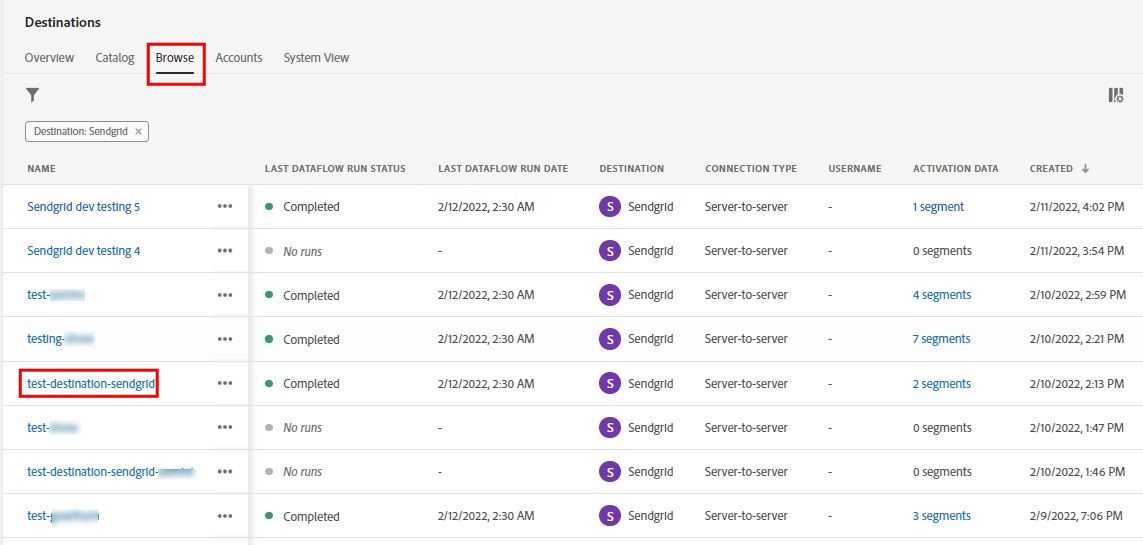Open more actions for Sendgrid dev testing 4
Screen dimensions: 1143x545
(225, 251)
